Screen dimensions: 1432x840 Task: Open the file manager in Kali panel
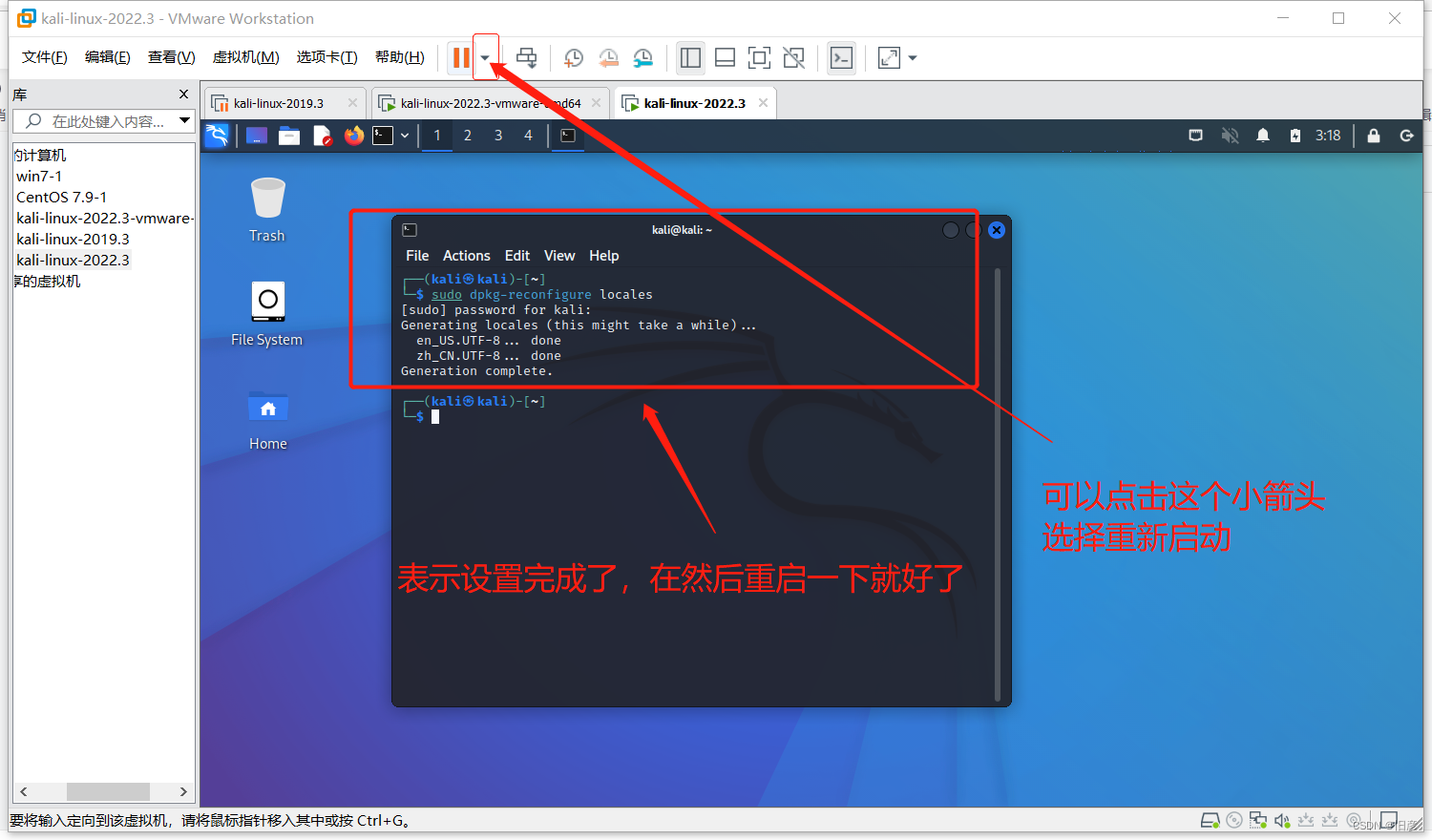pyautogui.click(x=289, y=136)
